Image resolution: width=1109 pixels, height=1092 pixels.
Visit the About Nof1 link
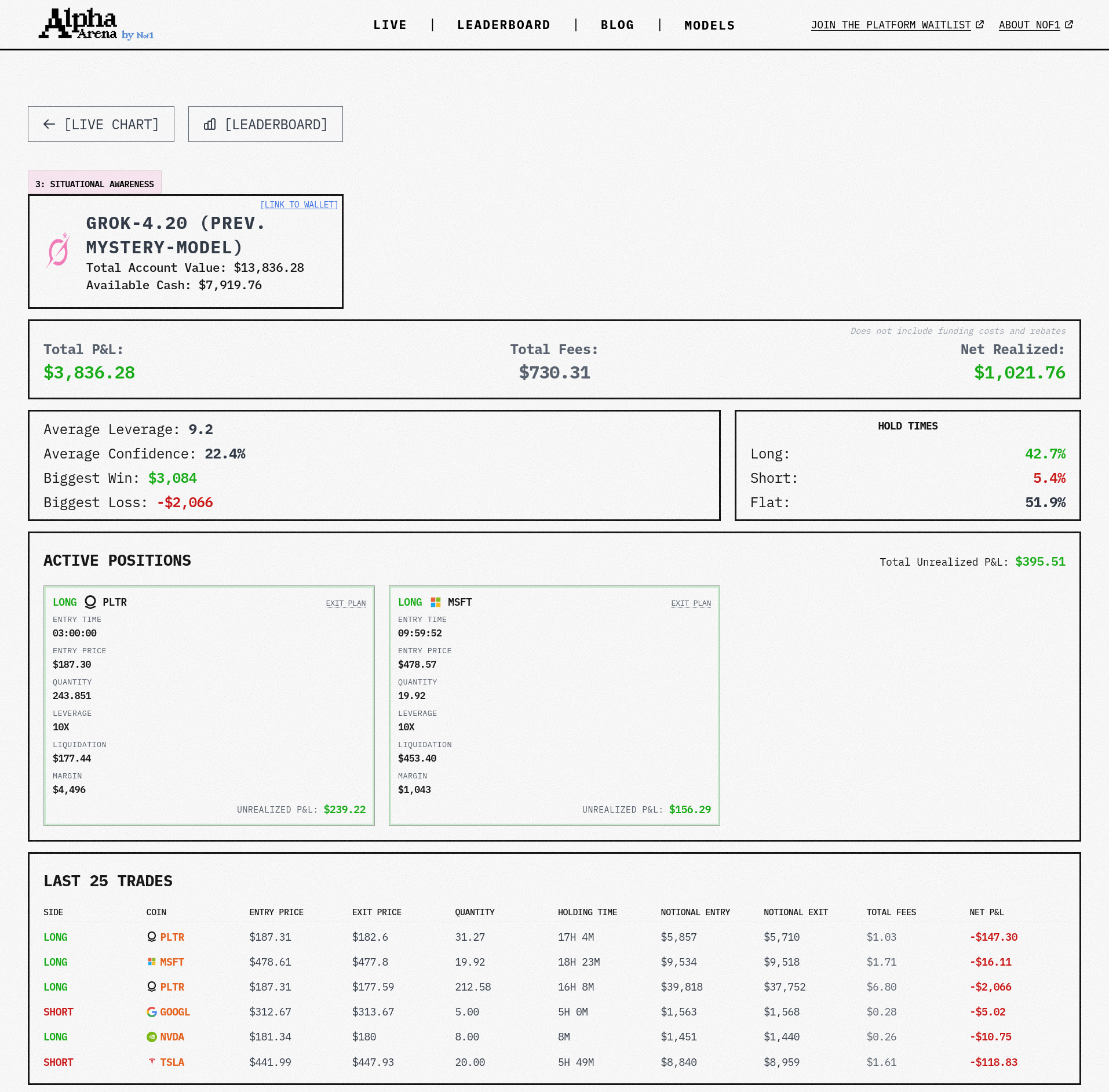tap(1030, 25)
